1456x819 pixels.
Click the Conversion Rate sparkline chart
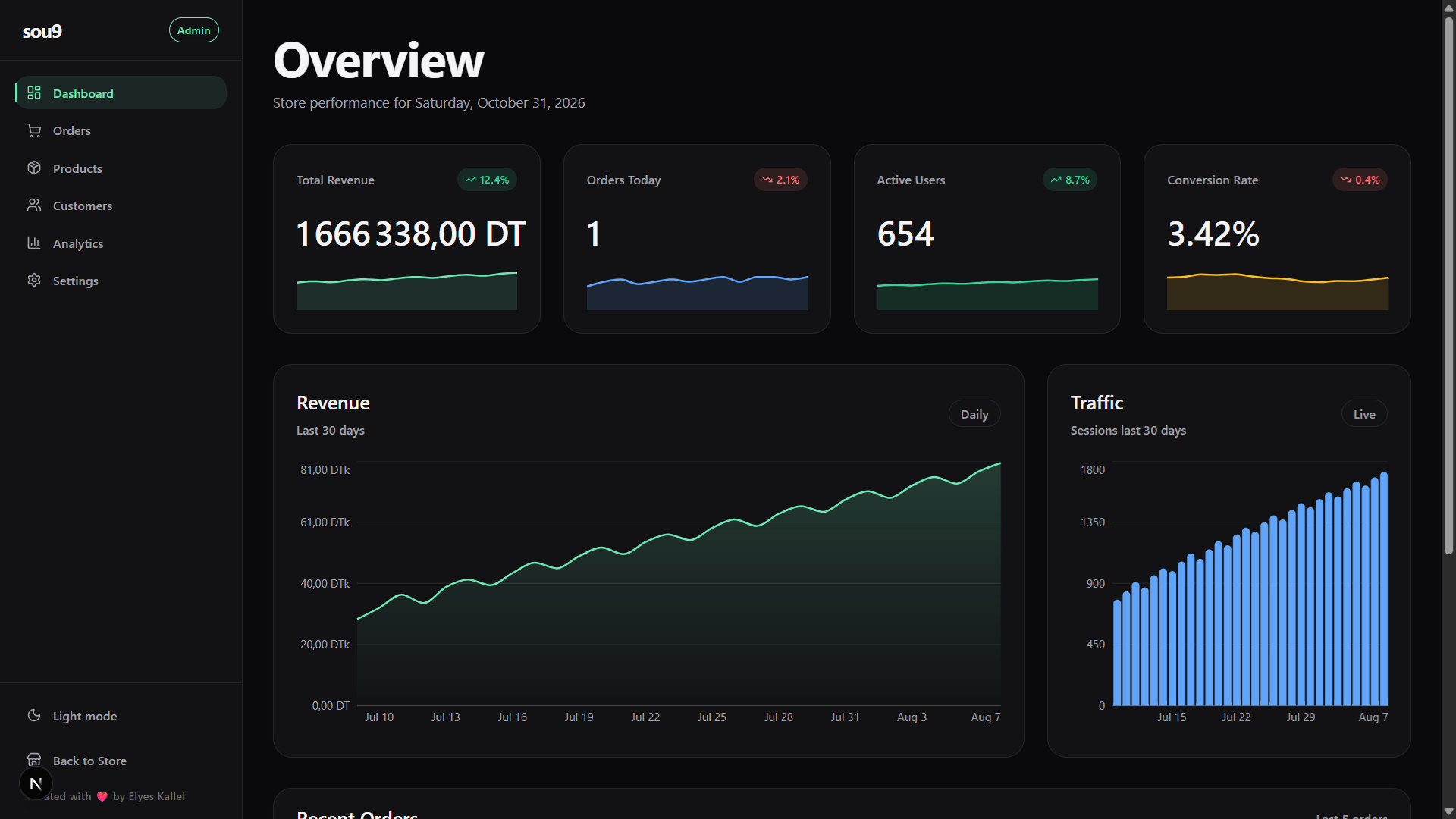1277,291
